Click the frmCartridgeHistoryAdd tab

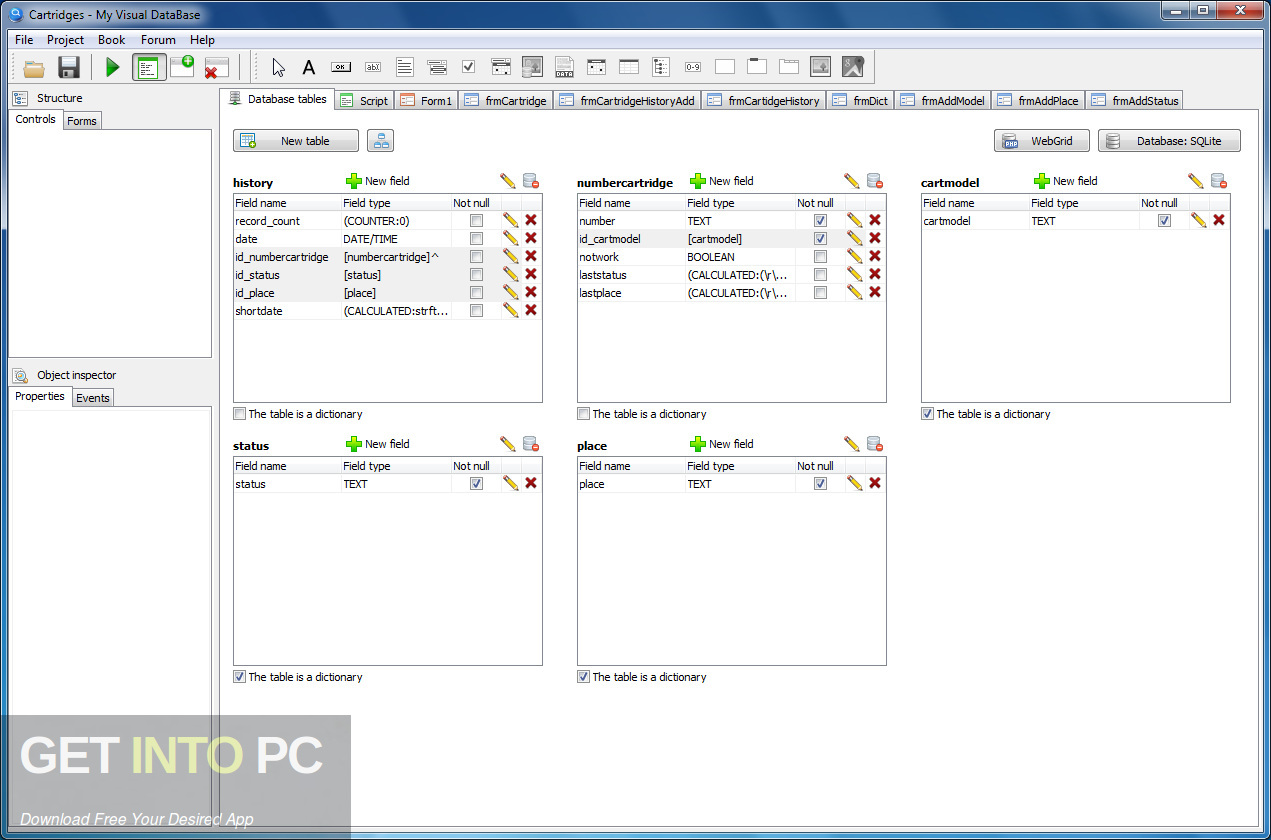coord(628,100)
